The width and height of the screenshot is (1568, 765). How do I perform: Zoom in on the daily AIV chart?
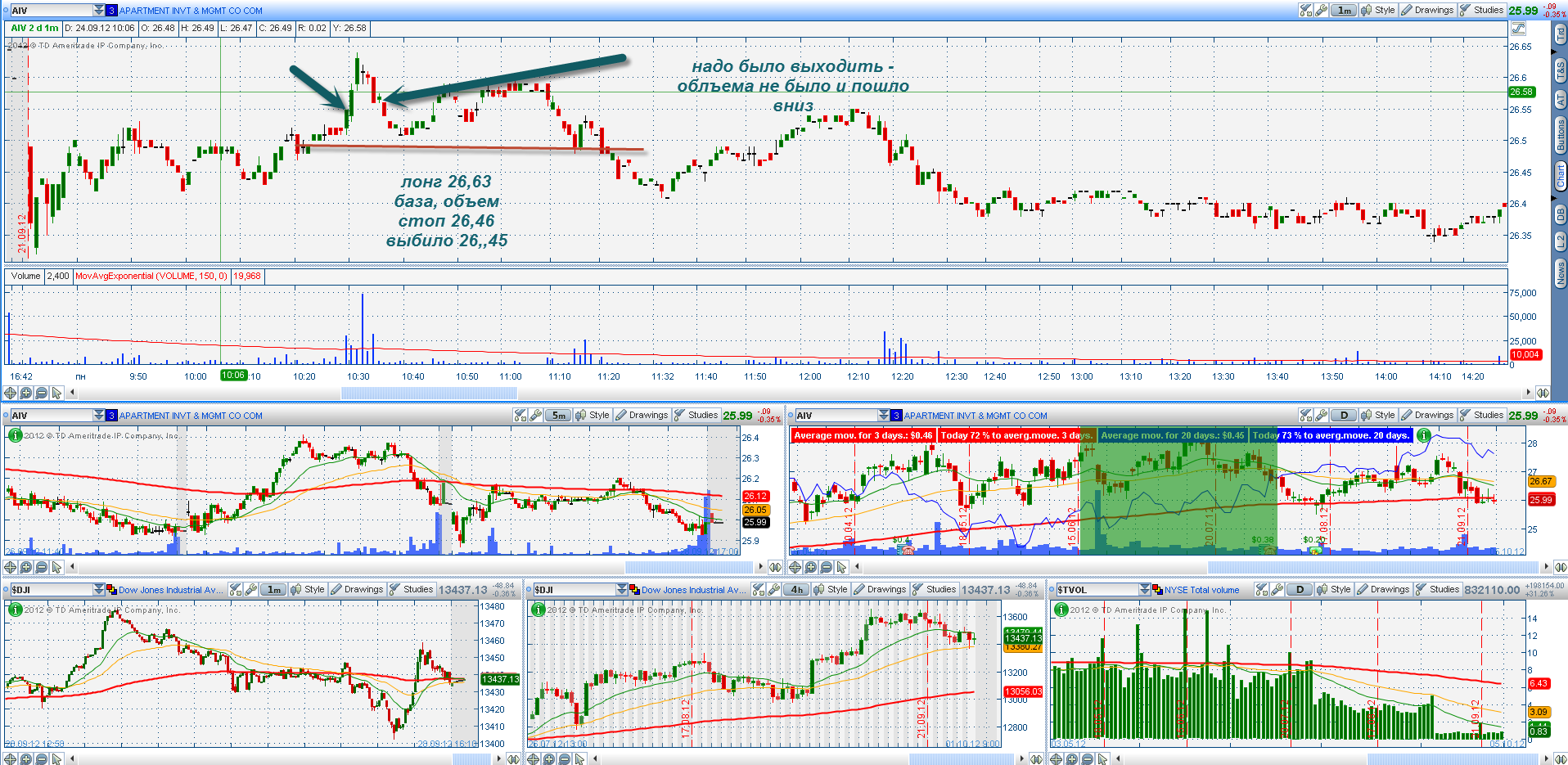811,567
